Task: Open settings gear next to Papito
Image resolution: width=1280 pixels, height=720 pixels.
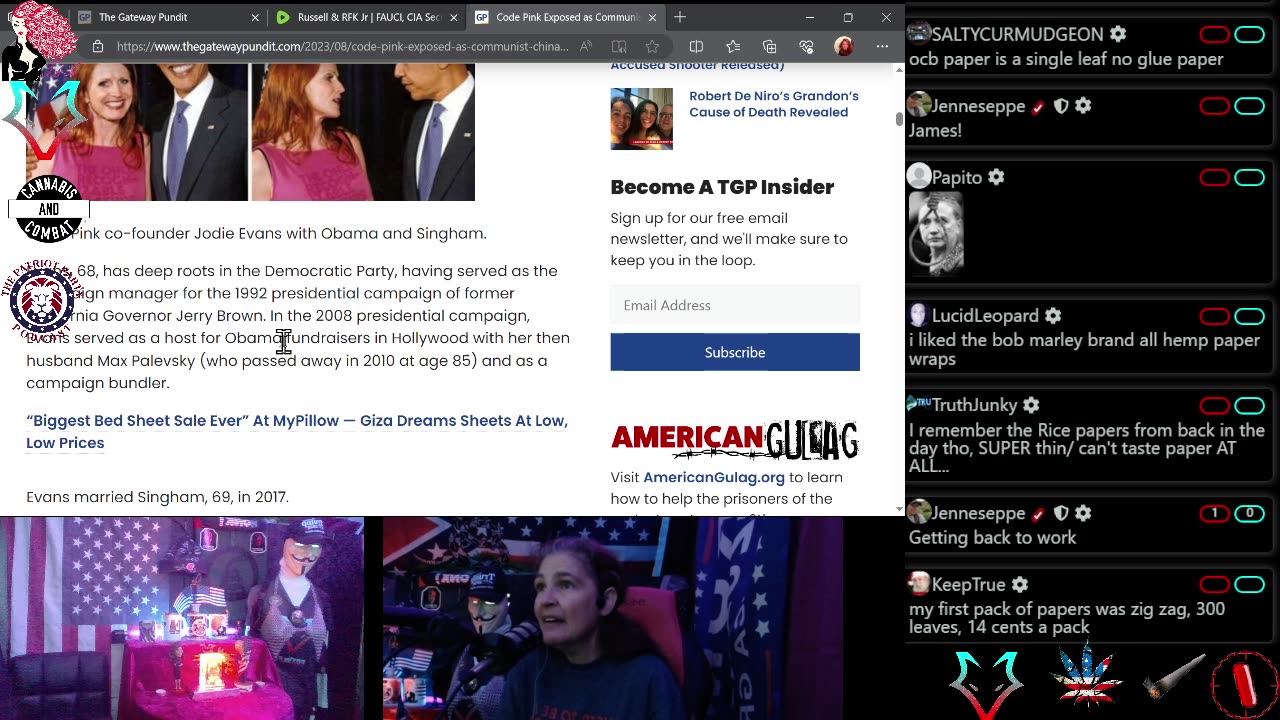Action: point(996,177)
